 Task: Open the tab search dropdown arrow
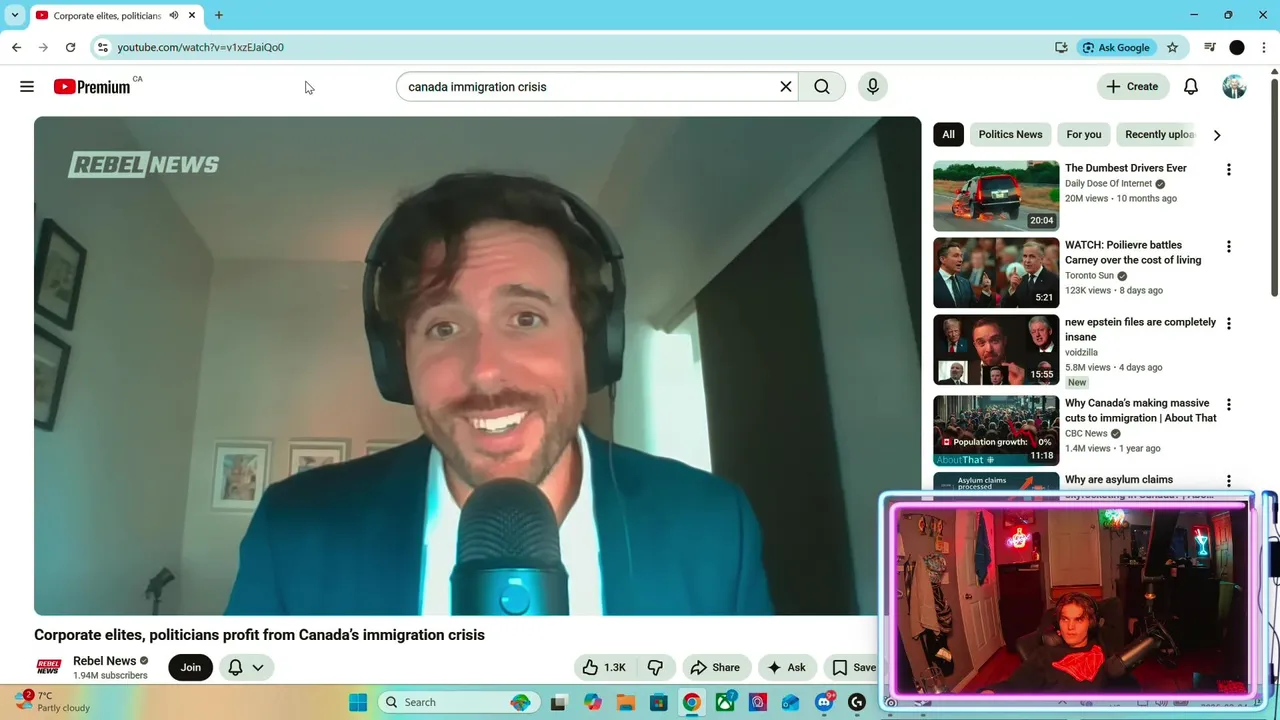[15, 15]
